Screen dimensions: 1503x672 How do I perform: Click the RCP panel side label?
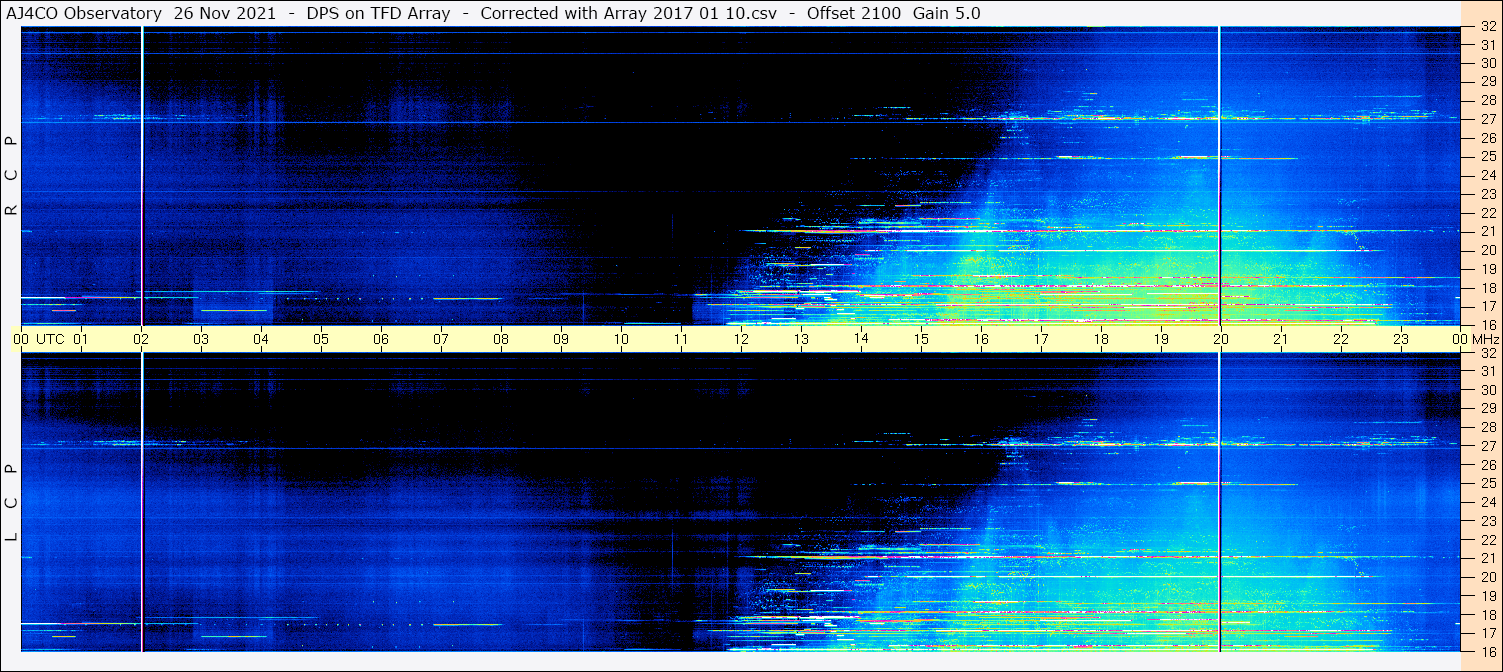click(x=11, y=176)
